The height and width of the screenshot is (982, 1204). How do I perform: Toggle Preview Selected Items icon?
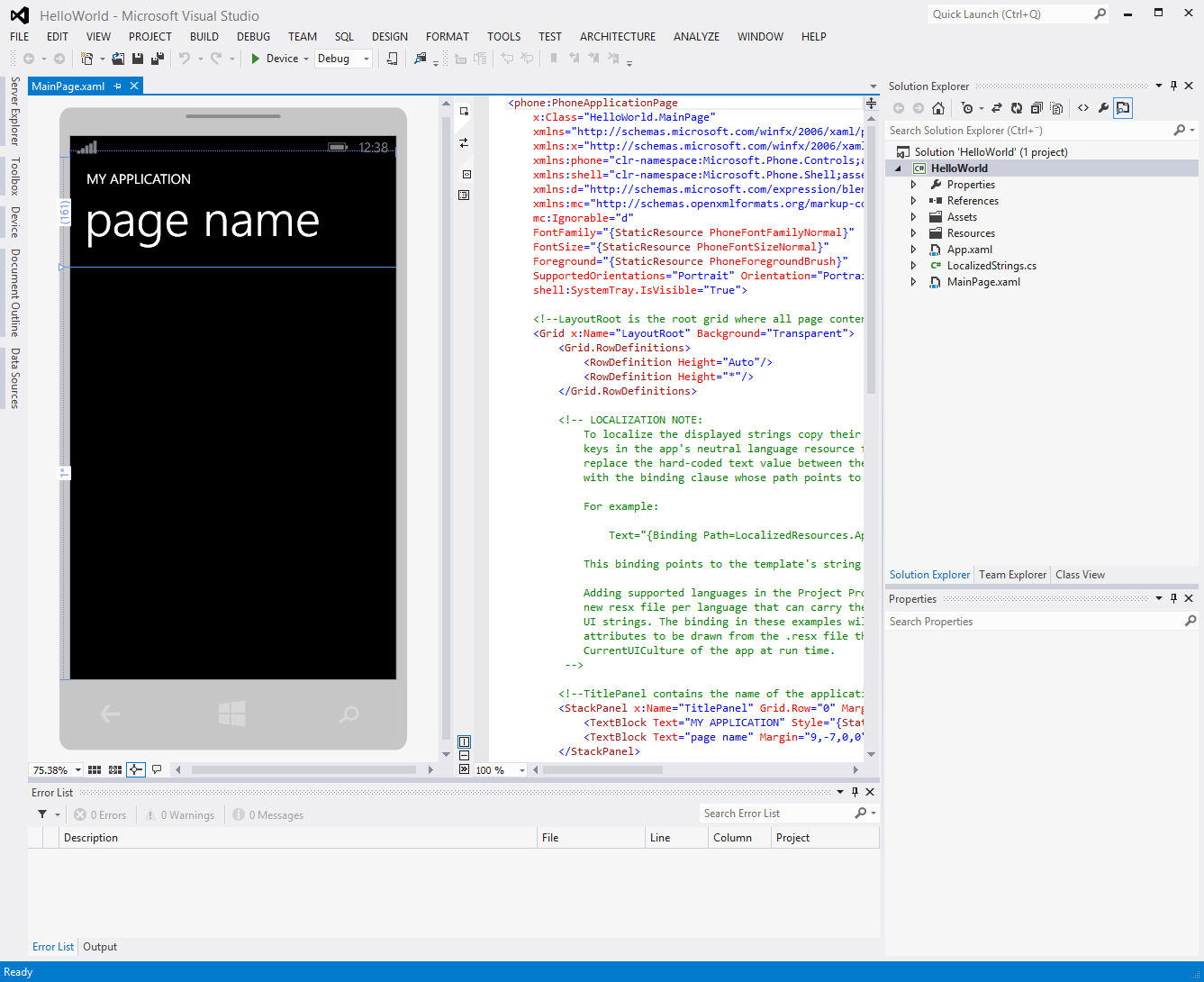click(1123, 108)
